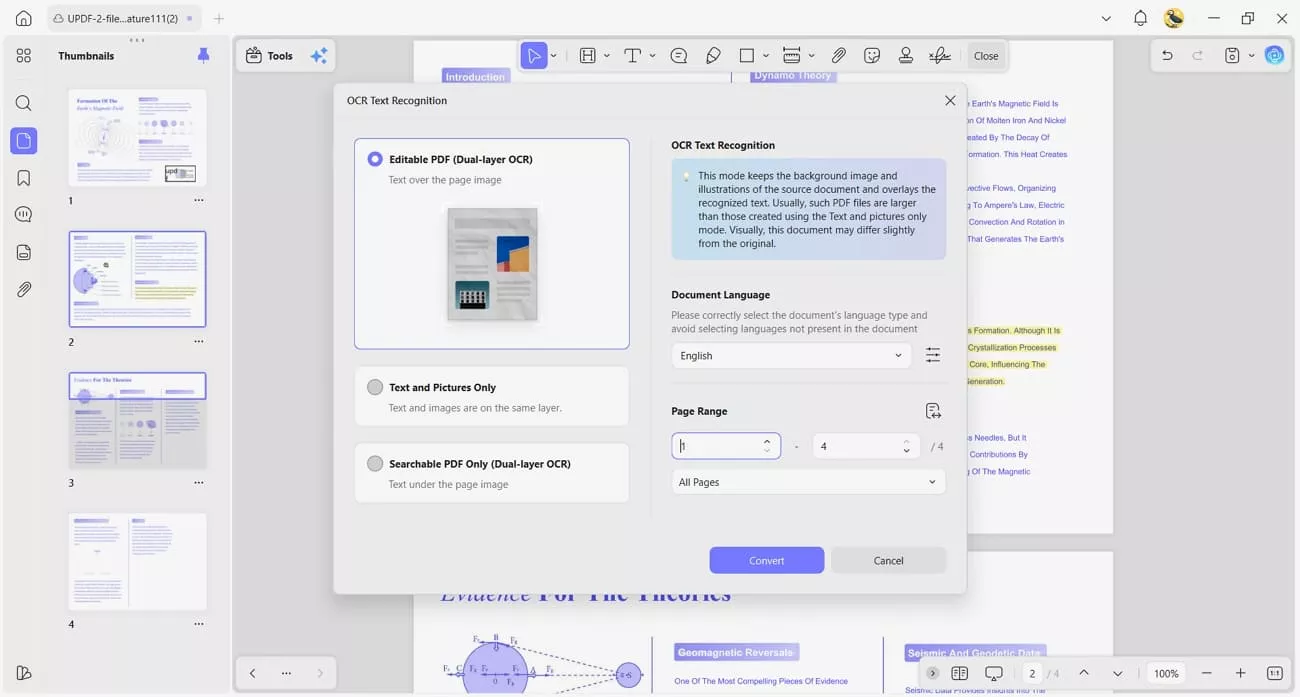Click the Signature tool
The height and width of the screenshot is (697, 1300).
(x=939, y=55)
